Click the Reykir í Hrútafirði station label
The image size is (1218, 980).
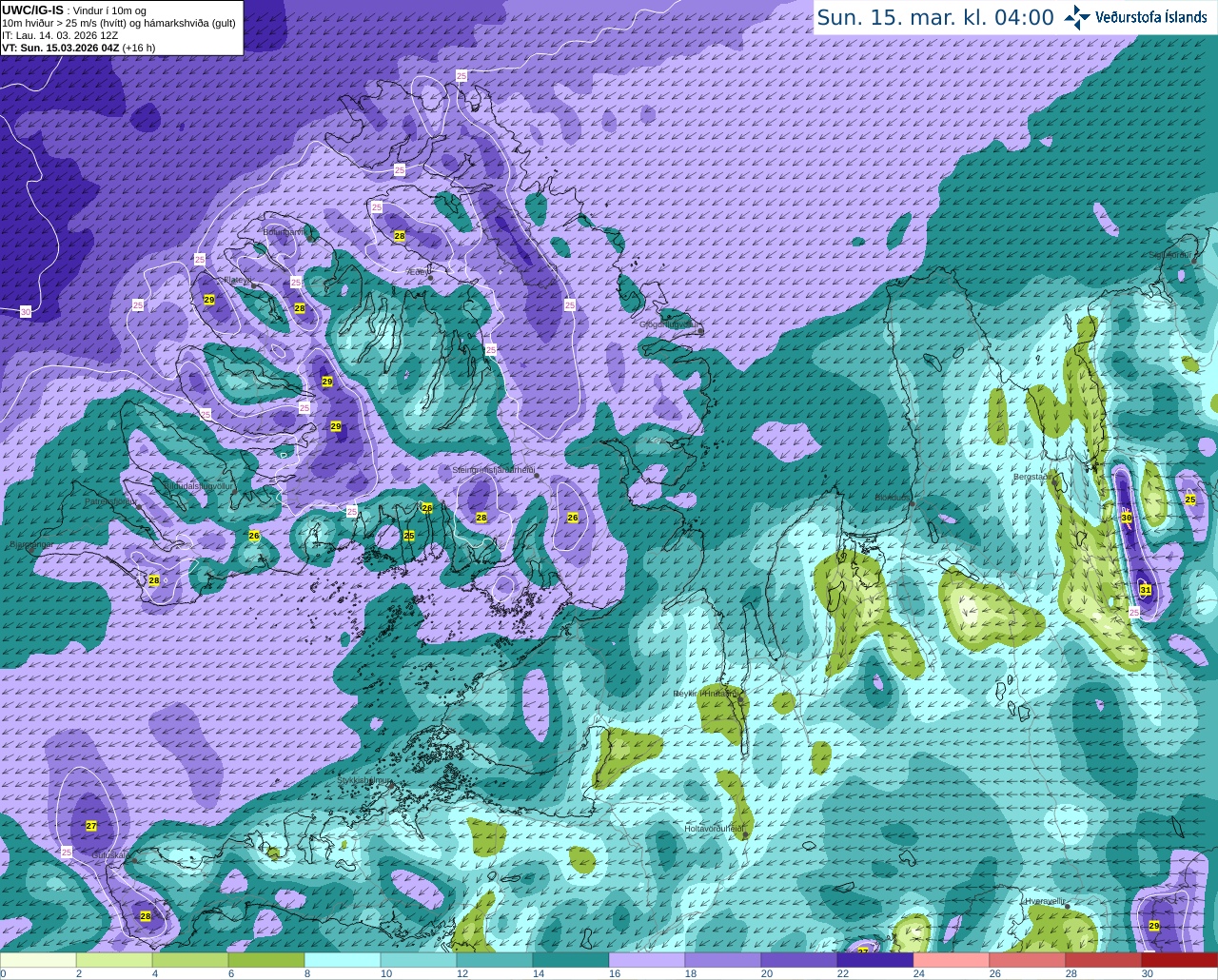[x=706, y=694]
